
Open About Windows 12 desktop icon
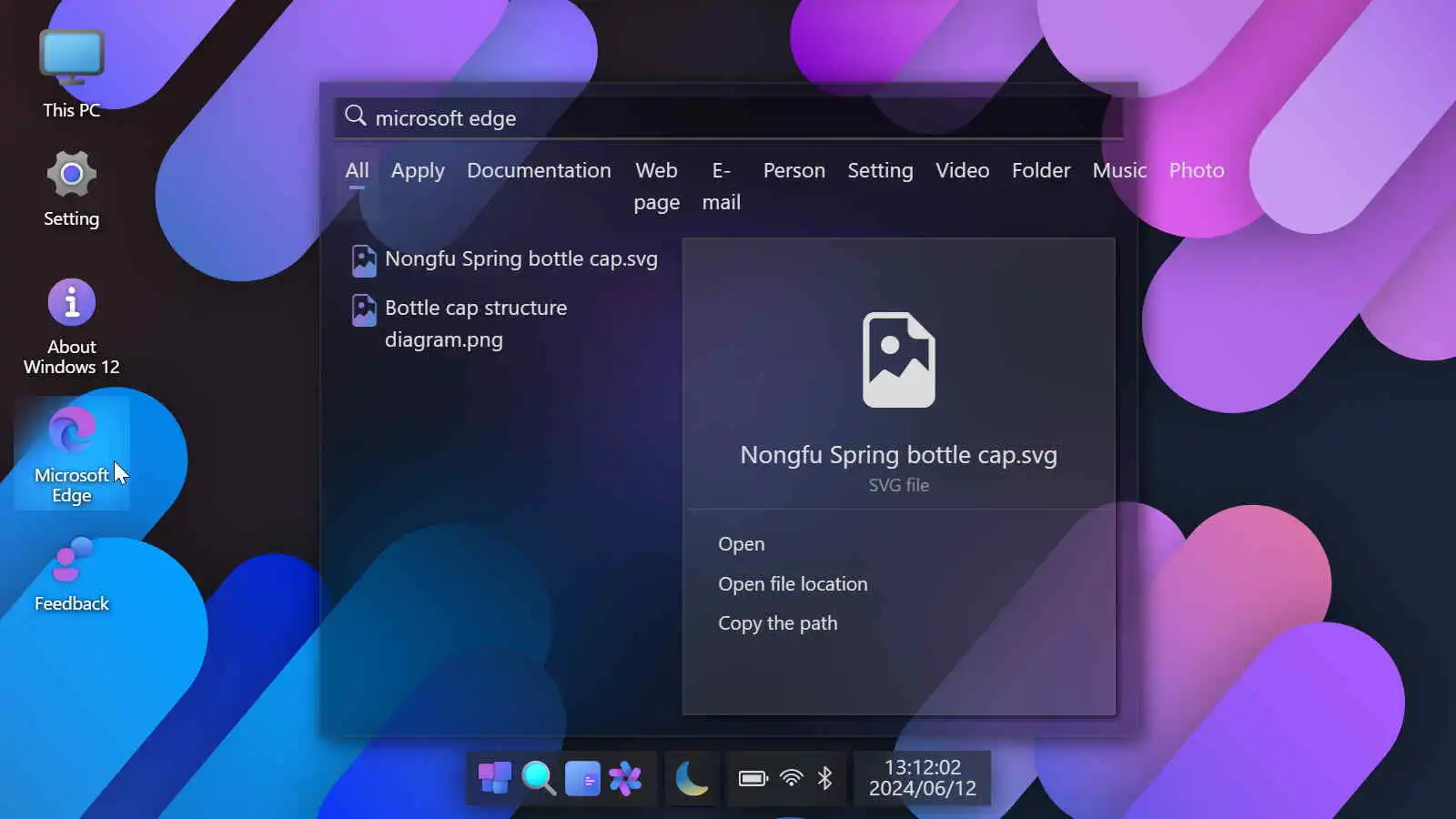tap(71, 328)
